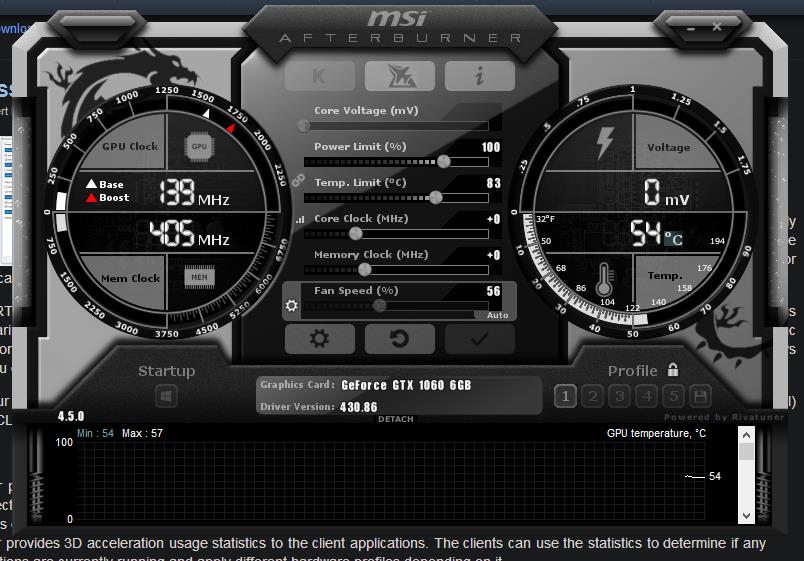Toggle the Startup Windows logo button
Screen dimensions: 804x561
click(x=166, y=396)
